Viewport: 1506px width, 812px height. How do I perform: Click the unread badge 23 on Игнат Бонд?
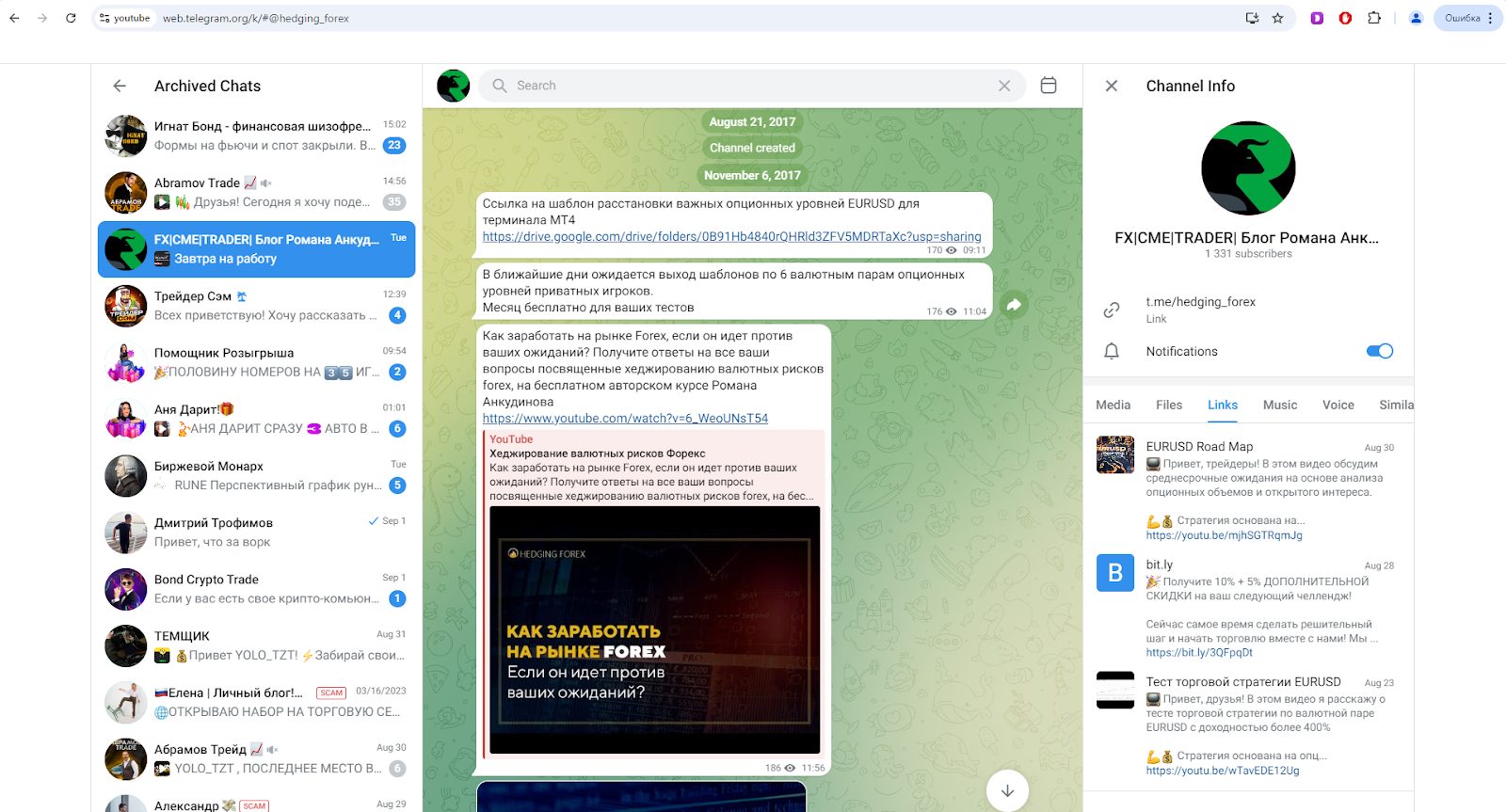pos(394,145)
